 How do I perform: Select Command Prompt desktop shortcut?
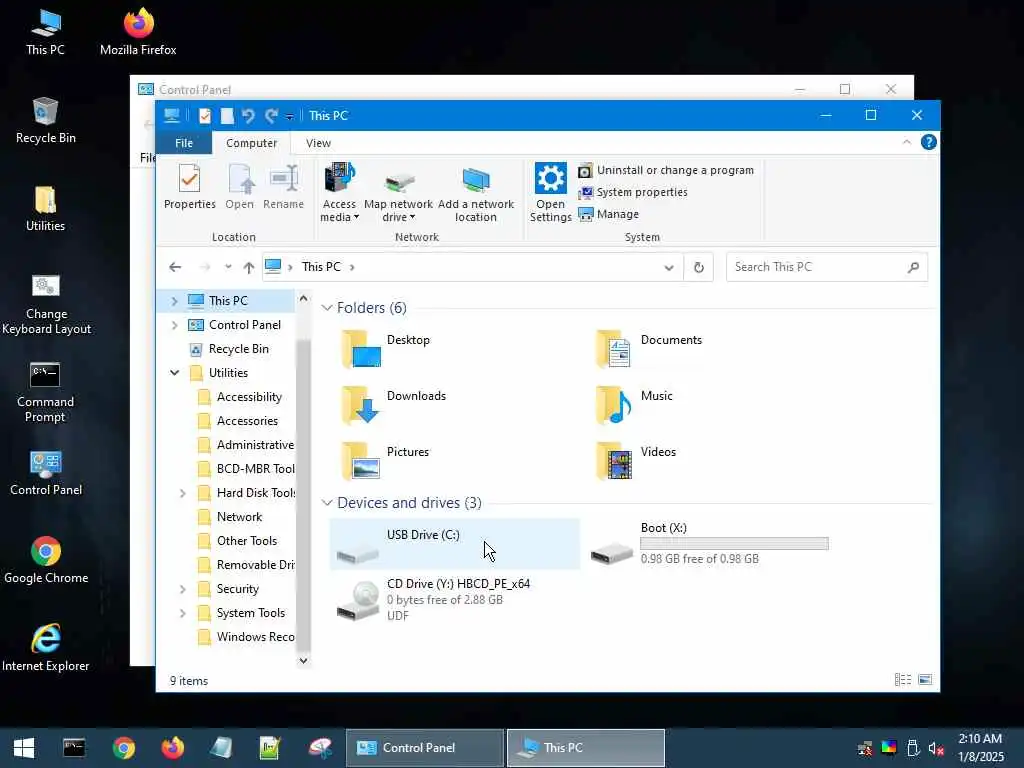(45, 392)
